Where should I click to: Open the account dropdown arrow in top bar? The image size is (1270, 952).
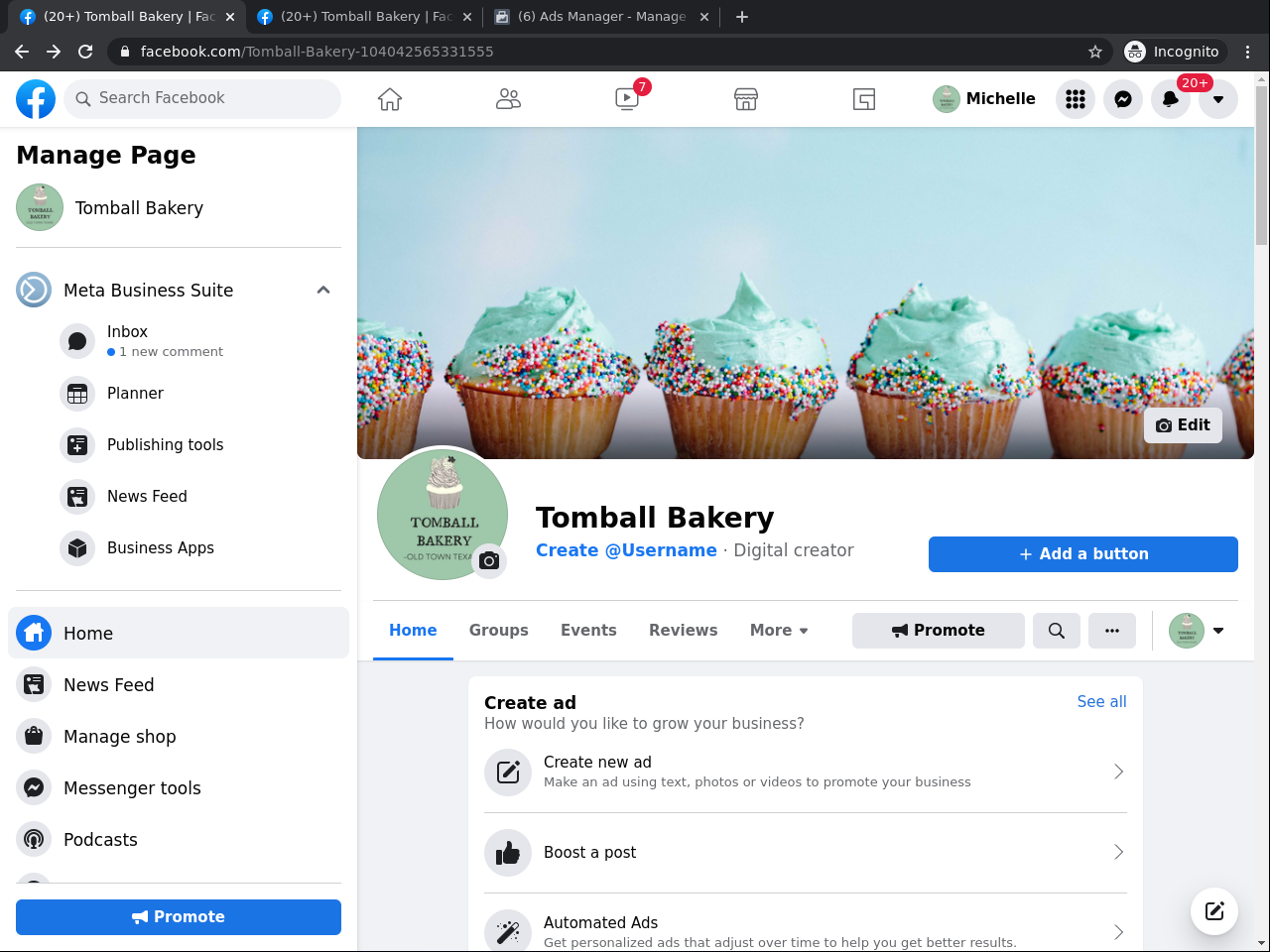click(x=1218, y=99)
